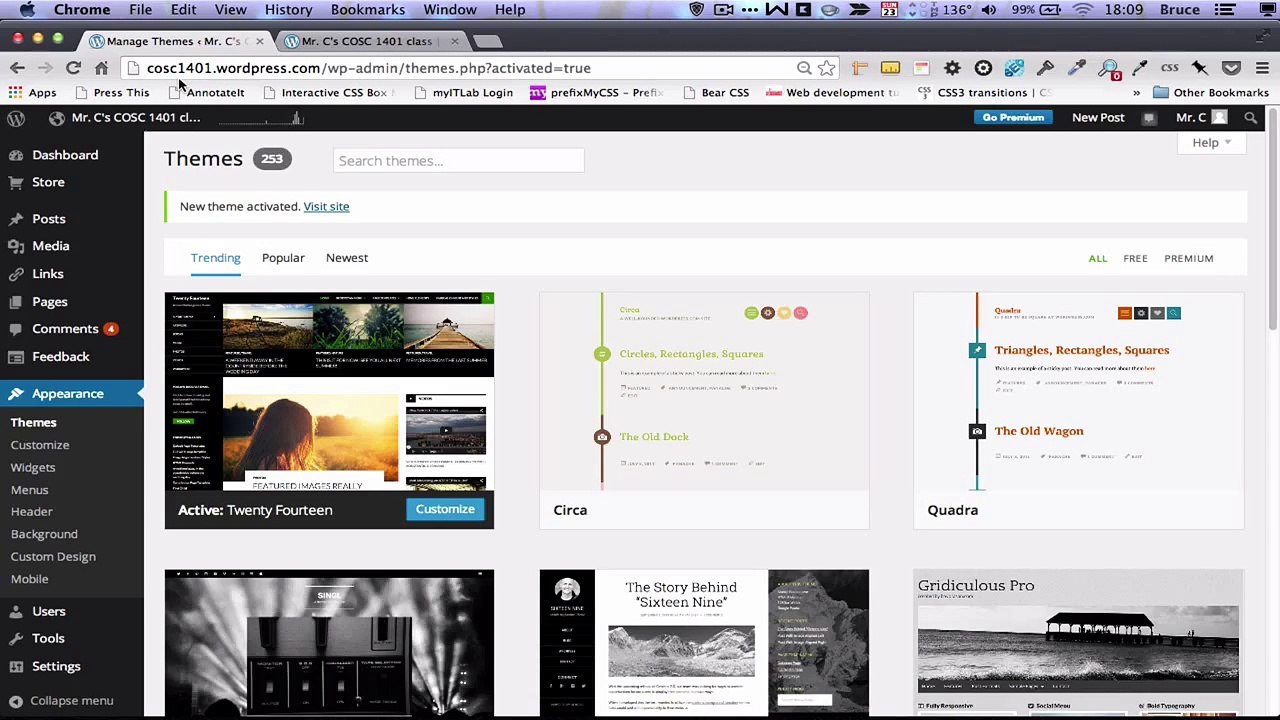Open the volume control in the menu bar
1280x720 pixels.
coord(989,10)
